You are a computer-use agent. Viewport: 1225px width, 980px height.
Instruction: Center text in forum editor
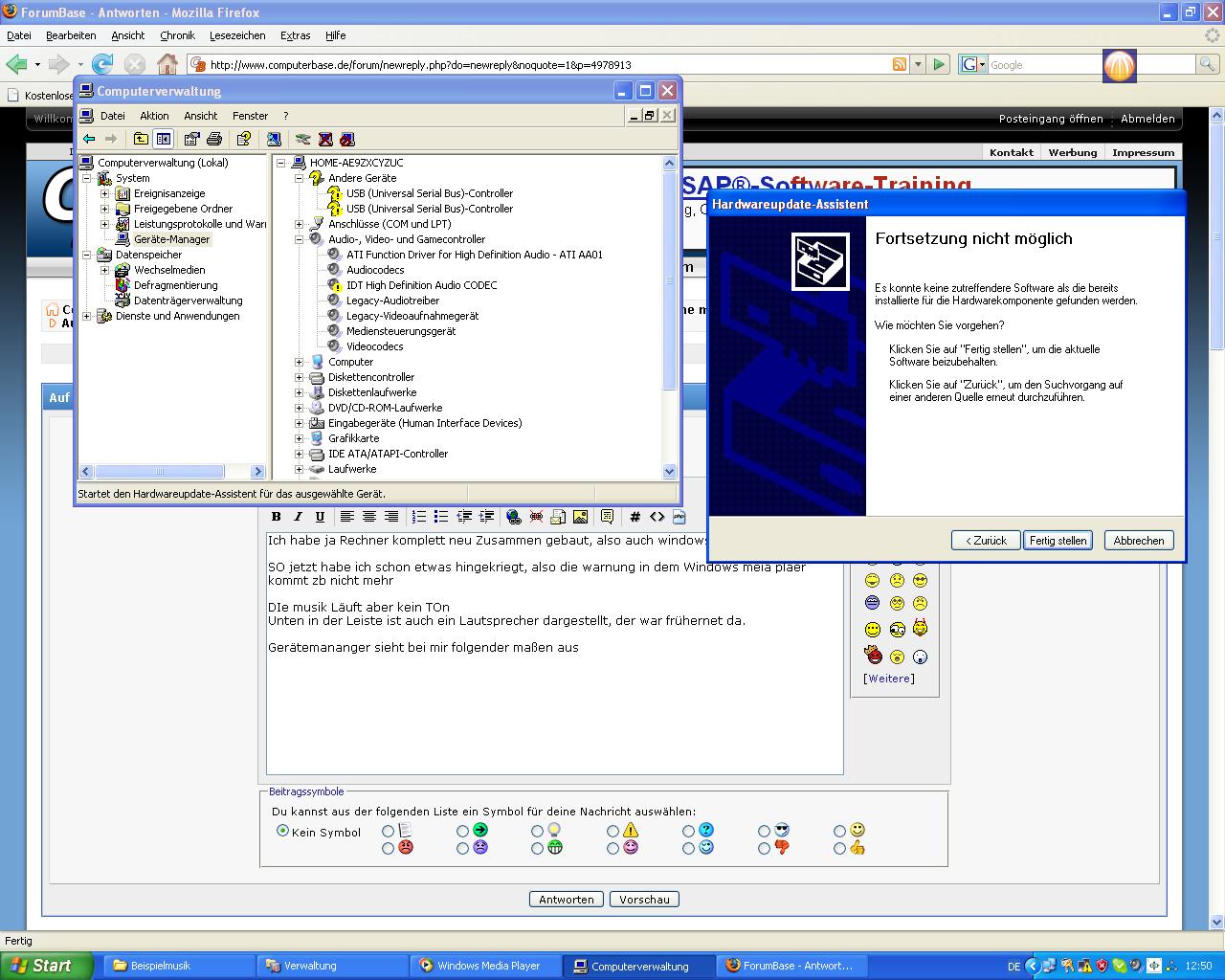368,517
